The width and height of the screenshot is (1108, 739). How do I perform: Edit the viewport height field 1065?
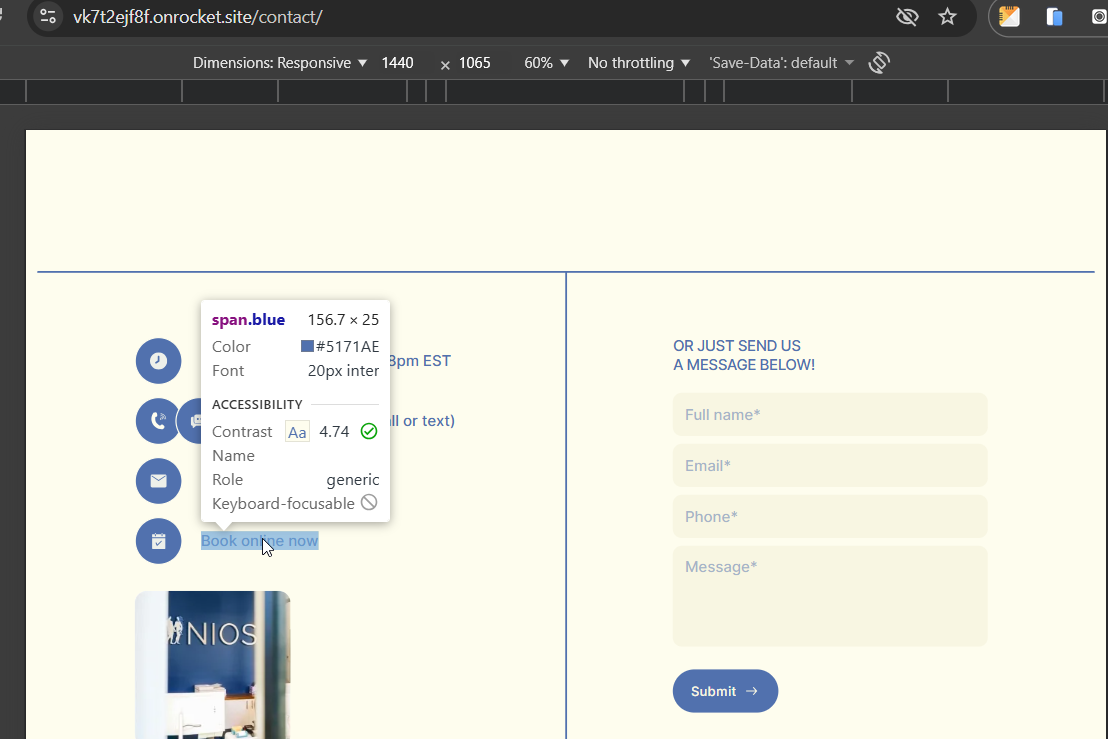[474, 63]
